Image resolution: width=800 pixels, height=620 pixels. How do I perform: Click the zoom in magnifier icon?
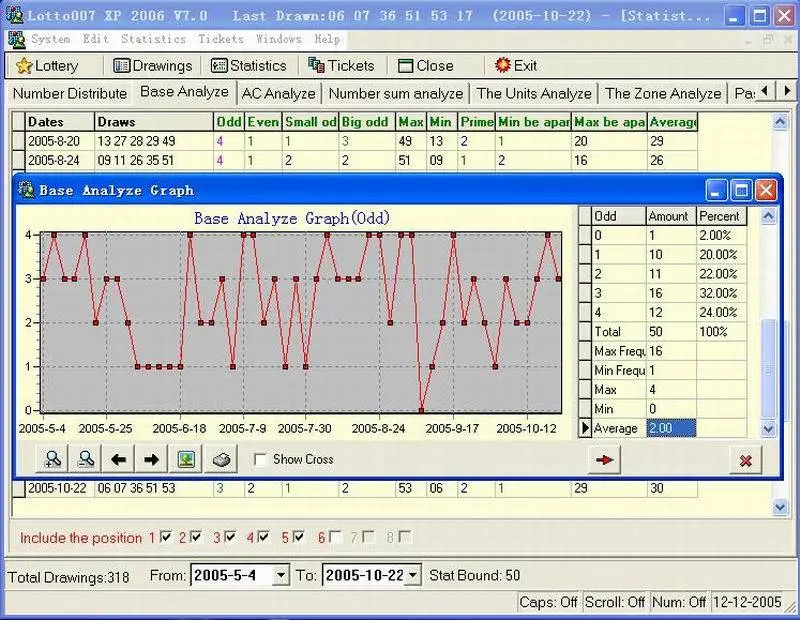tap(53, 459)
